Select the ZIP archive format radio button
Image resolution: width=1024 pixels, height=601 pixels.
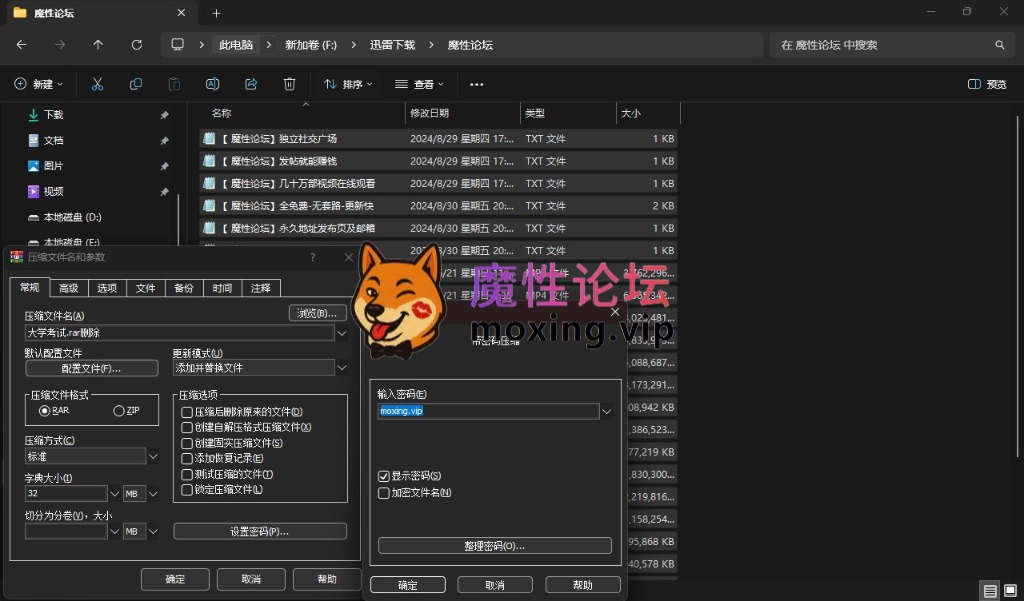point(119,411)
